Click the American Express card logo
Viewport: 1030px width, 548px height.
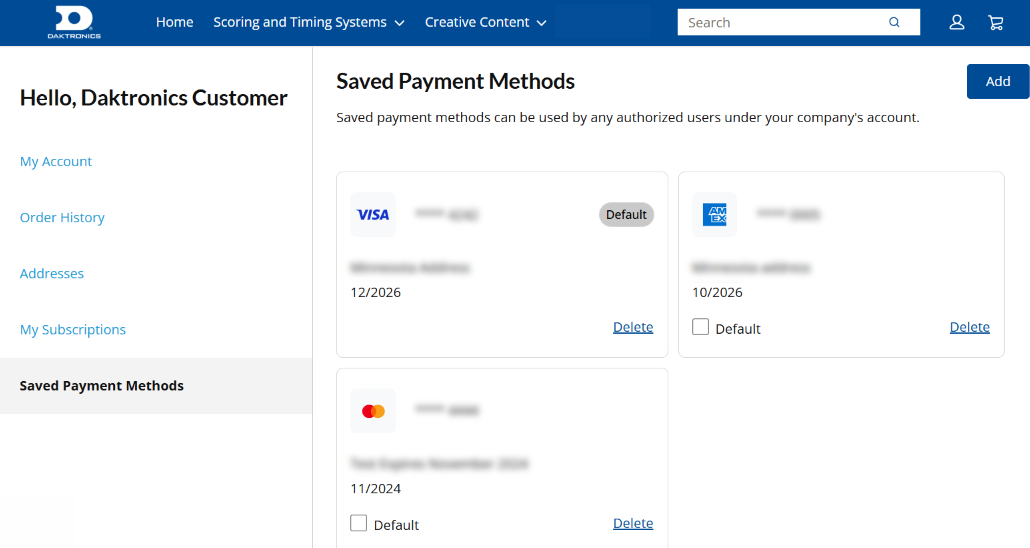pyautogui.click(x=714, y=215)
